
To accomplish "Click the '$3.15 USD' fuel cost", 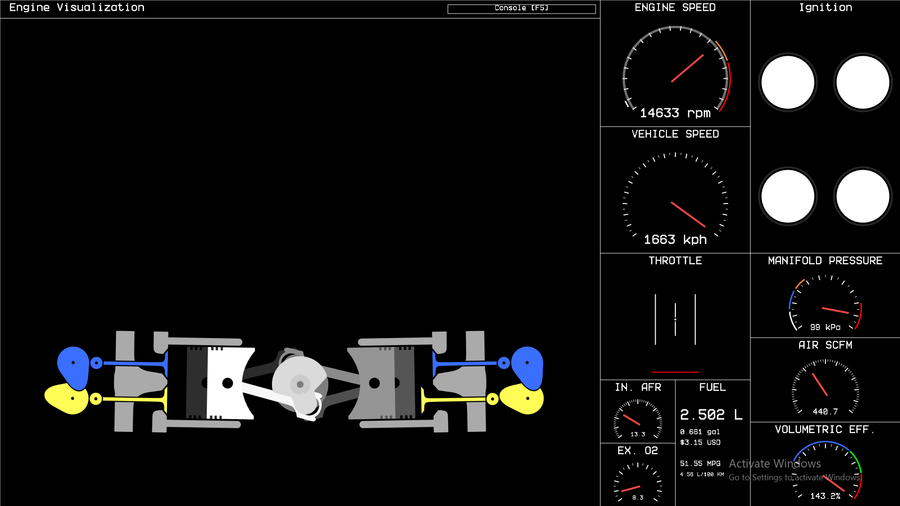I will point(700,442).
